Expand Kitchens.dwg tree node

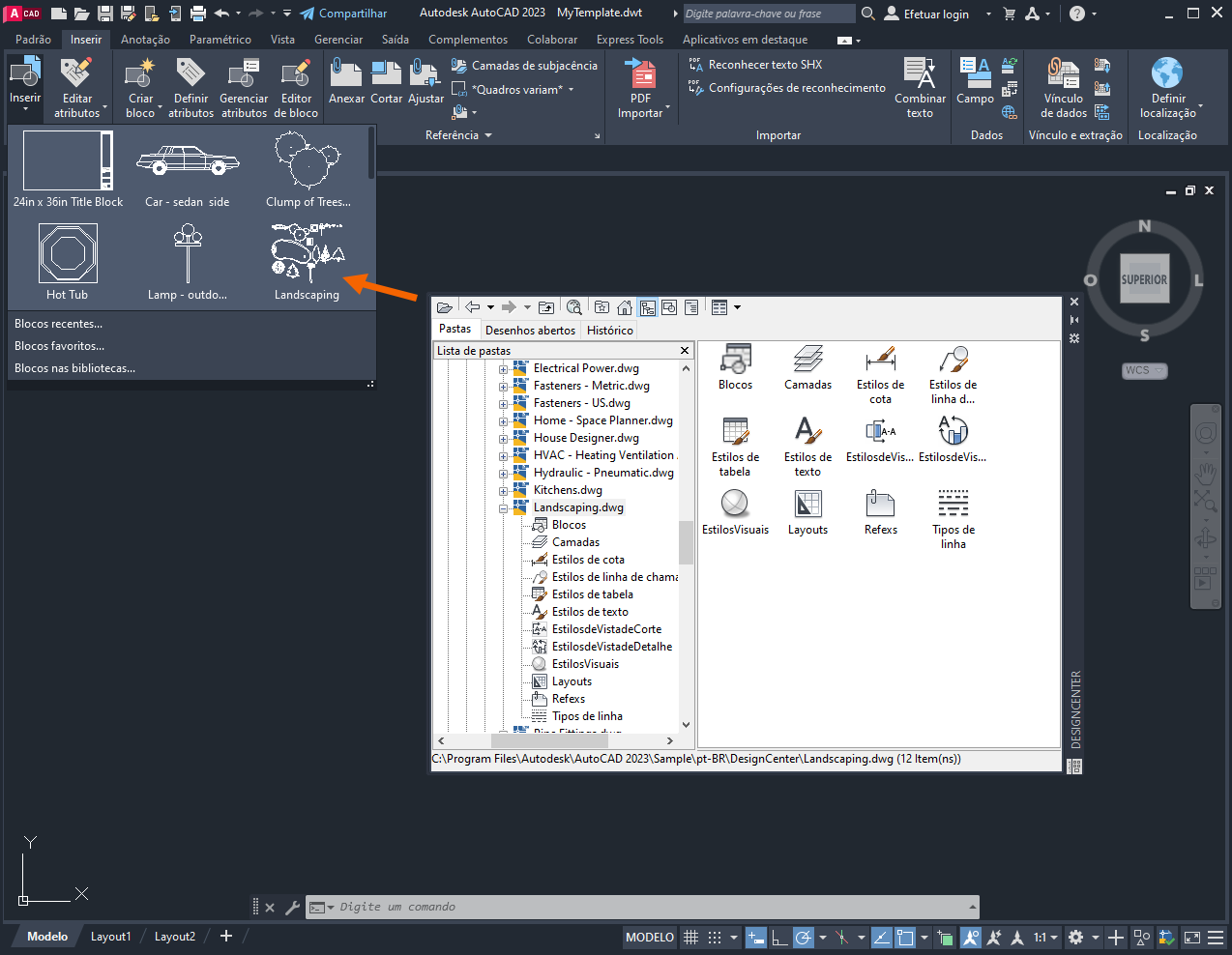pos(503,491)
